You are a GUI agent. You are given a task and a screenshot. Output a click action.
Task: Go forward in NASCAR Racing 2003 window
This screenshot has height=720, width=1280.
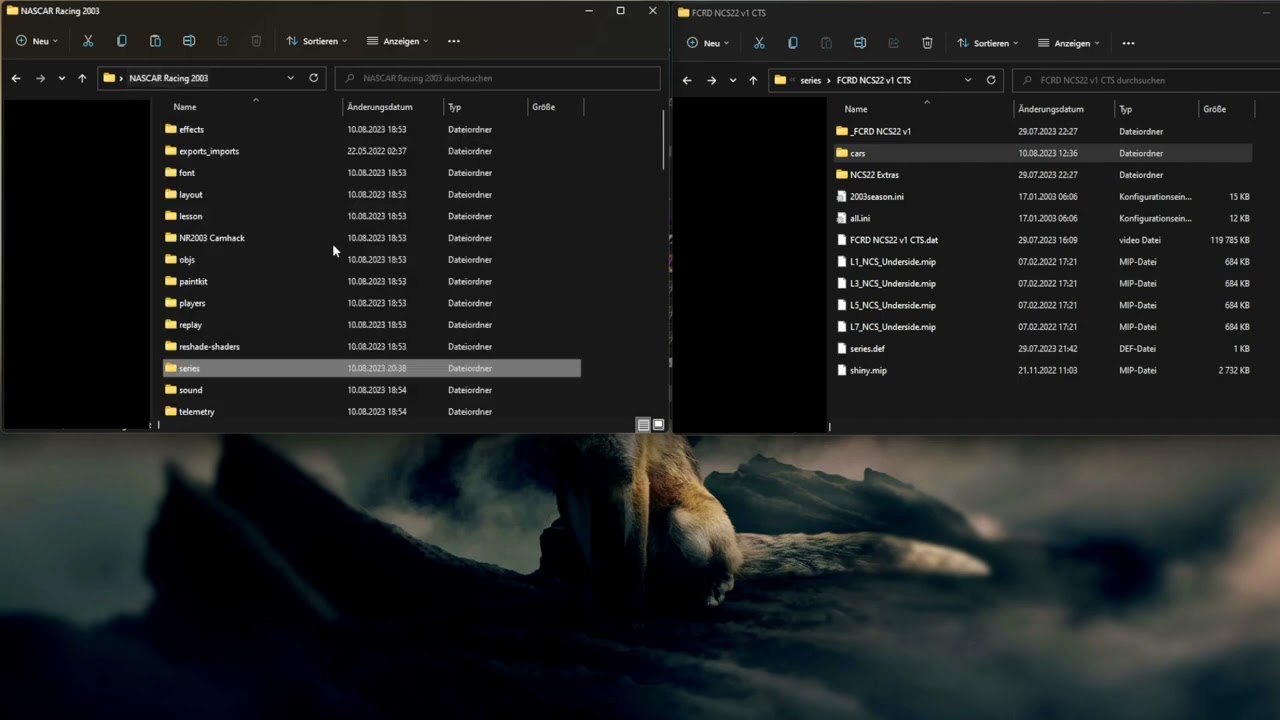point(40,78)
